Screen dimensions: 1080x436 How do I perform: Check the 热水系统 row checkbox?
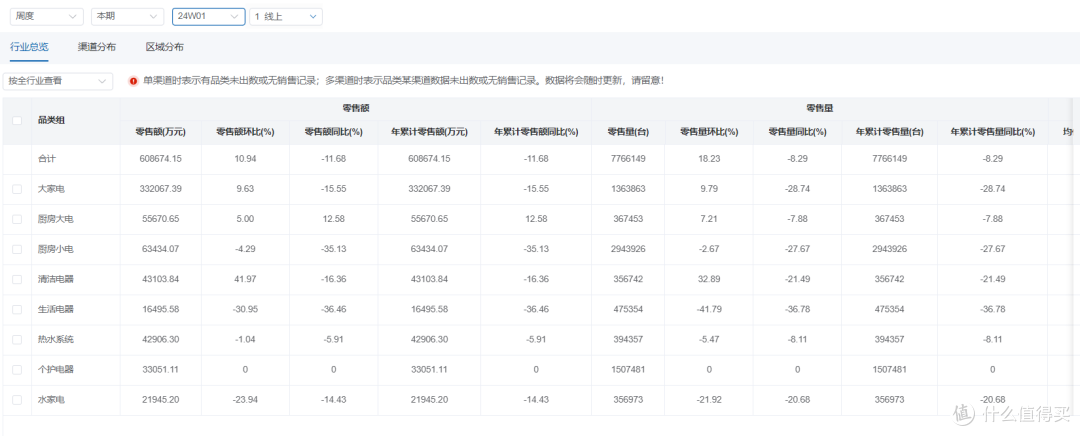(17, 340)
